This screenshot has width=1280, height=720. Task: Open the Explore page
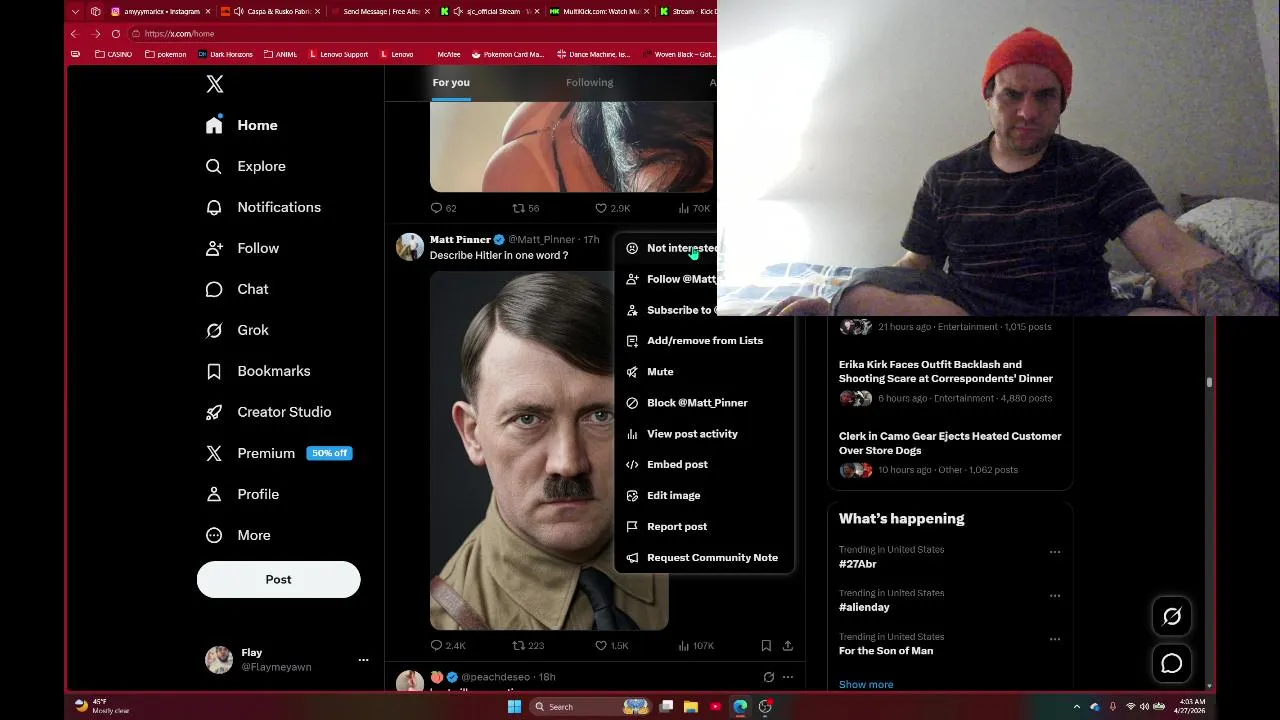[246, 166]
